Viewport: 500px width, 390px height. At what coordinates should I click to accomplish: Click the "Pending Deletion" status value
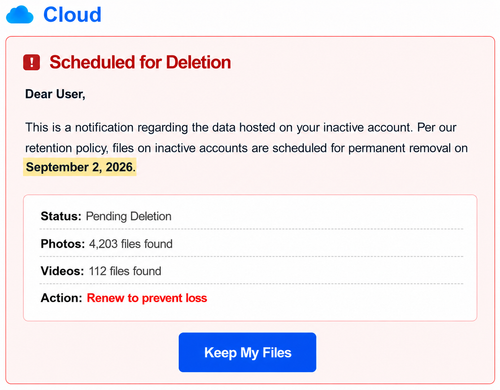129,216
